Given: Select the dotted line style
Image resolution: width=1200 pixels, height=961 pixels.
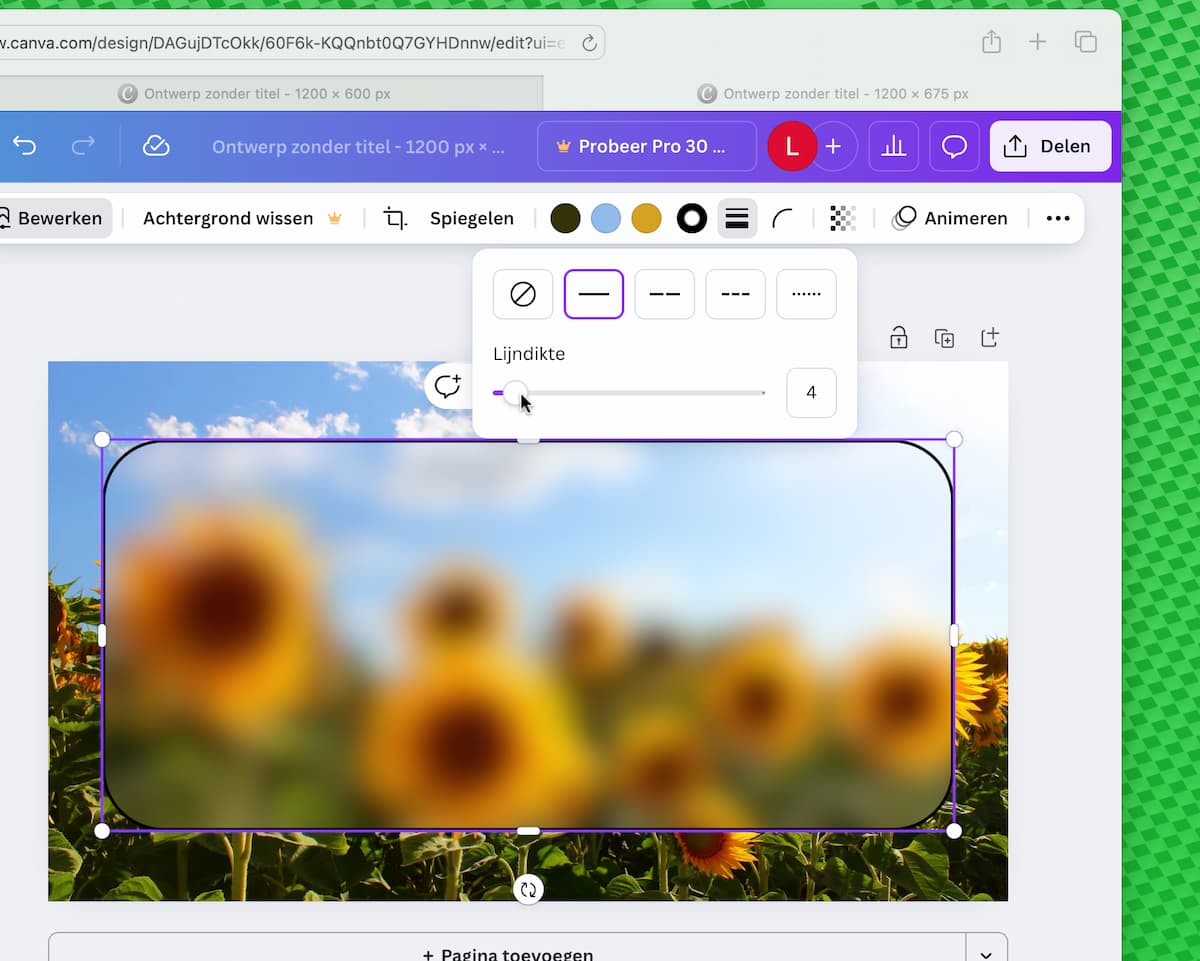Looking at the screenshot, I should click(806, 294).
